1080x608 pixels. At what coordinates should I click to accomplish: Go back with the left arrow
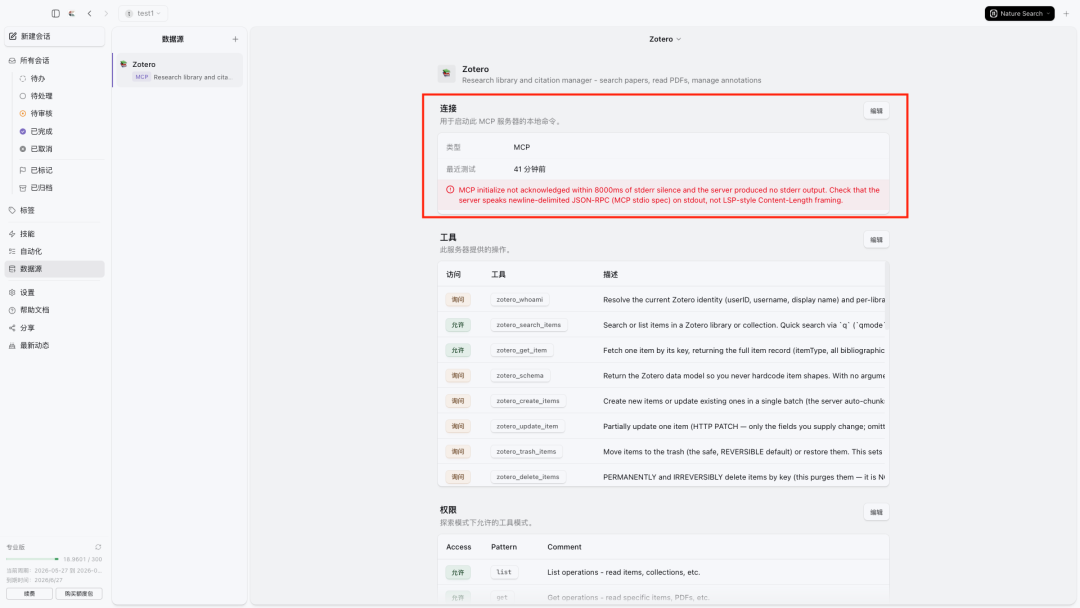point(90,13)
